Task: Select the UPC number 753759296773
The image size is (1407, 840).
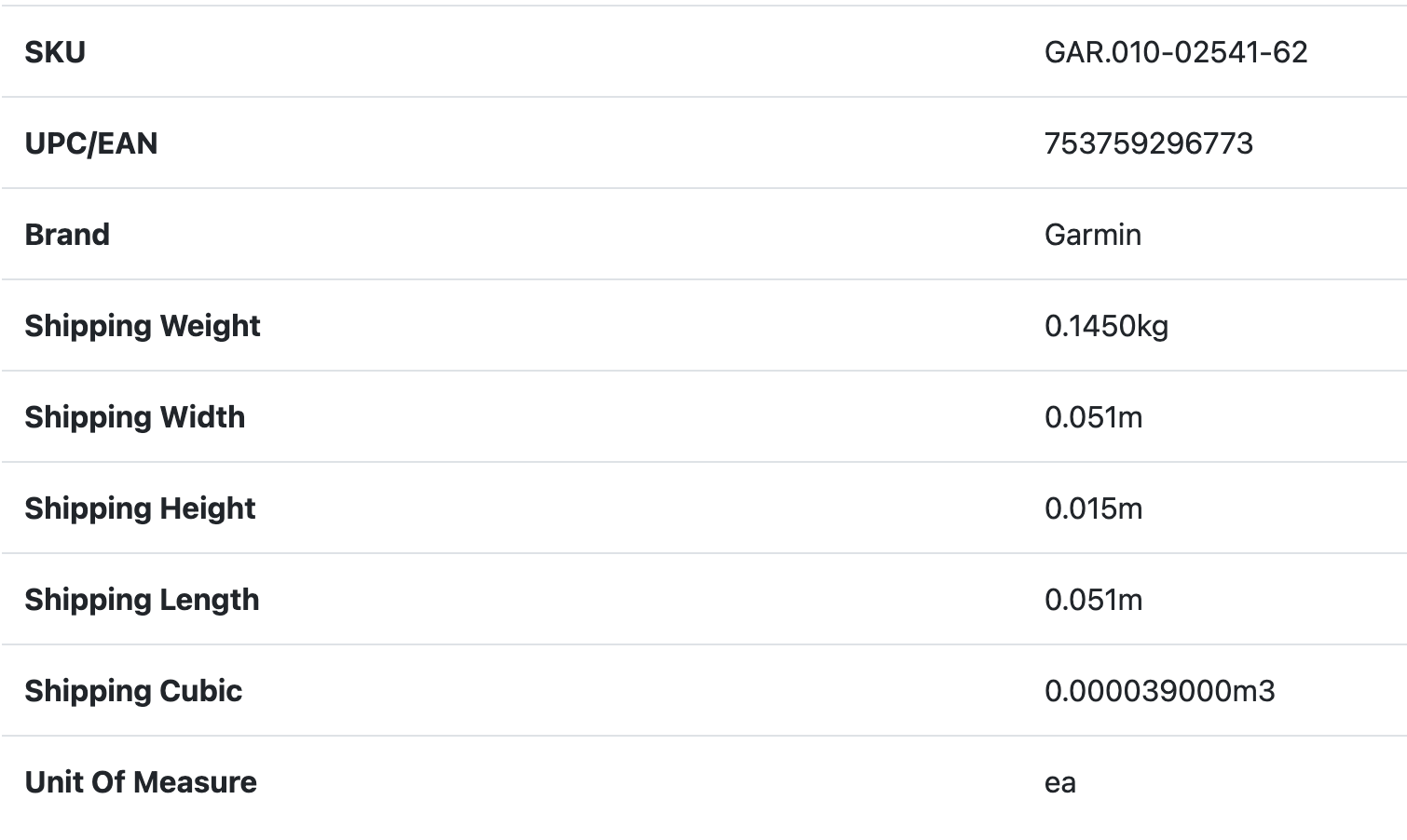Action: (x=1148, y=143)
